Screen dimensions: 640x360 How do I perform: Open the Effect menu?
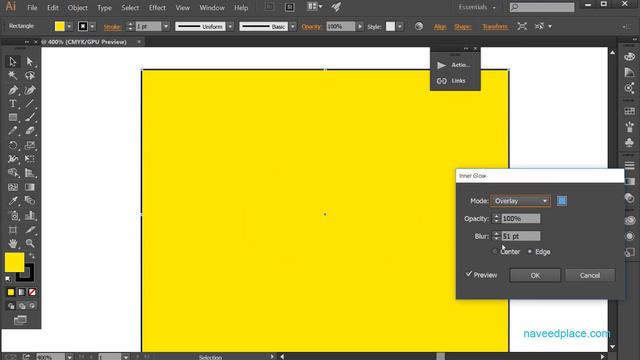[157, 8]
